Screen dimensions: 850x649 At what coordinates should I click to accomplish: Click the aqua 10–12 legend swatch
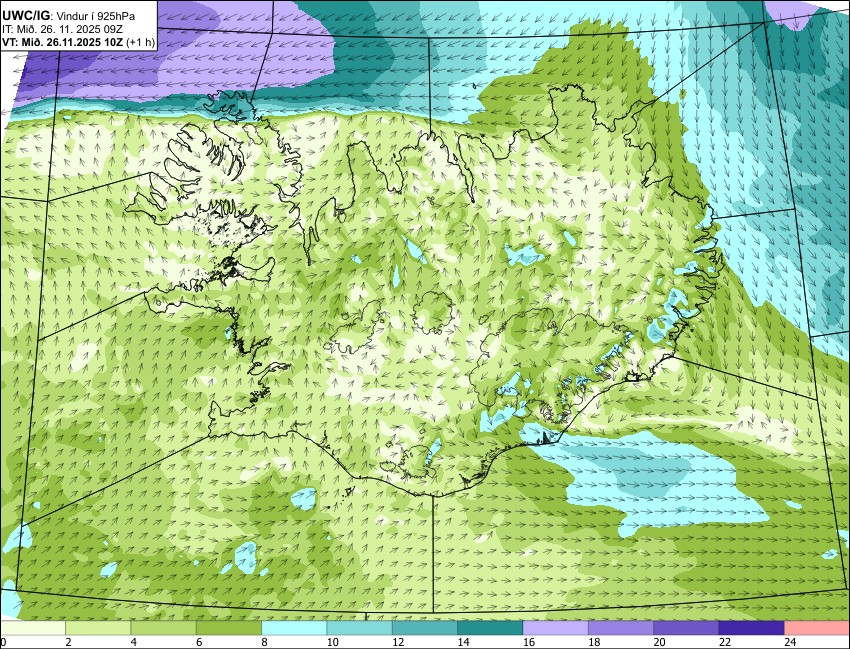(359, 628)
